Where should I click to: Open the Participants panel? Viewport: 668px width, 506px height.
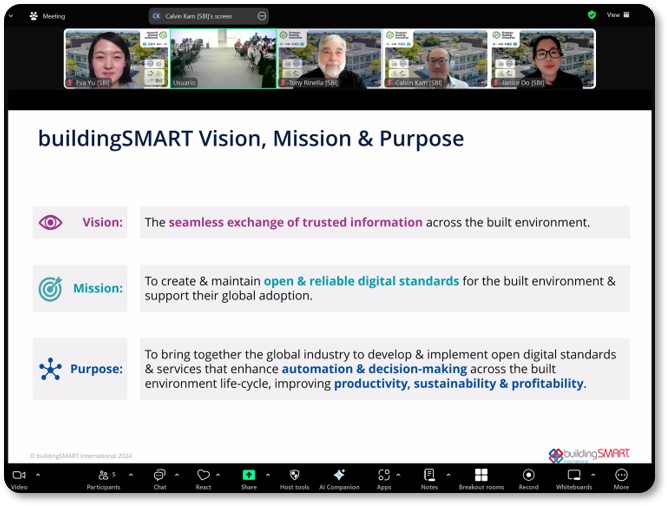coord(103,479)
